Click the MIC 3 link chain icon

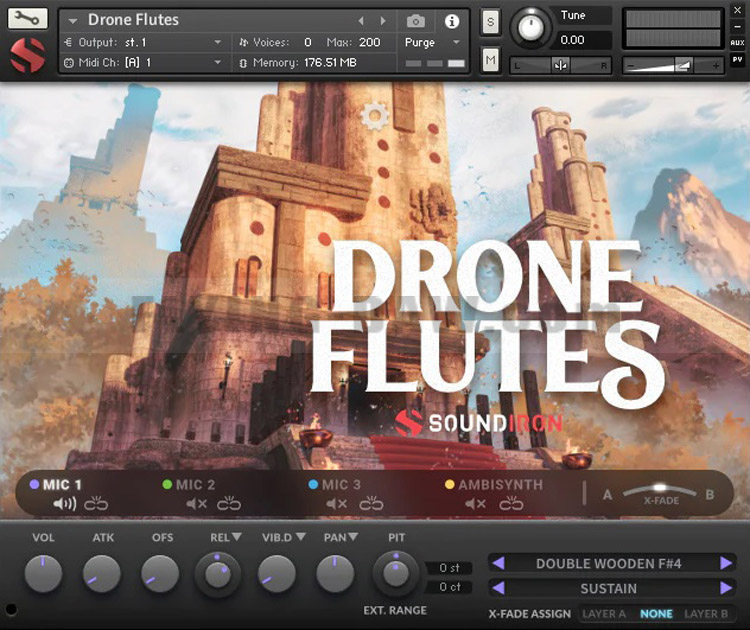pos(371,504)
